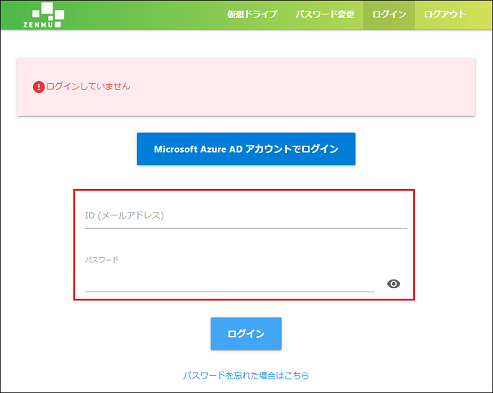Click the light blue ログイン button

point(246,334)
